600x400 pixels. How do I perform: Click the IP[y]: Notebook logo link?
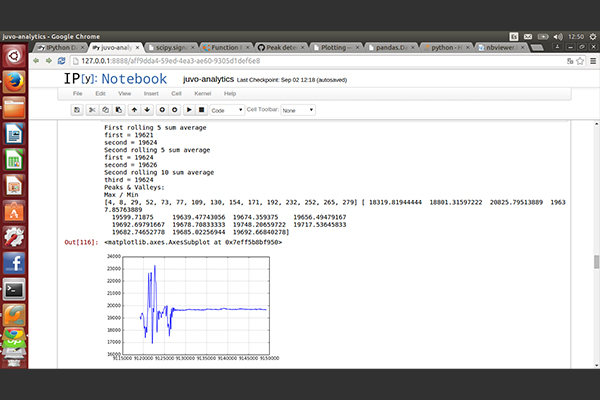(115, 78)
